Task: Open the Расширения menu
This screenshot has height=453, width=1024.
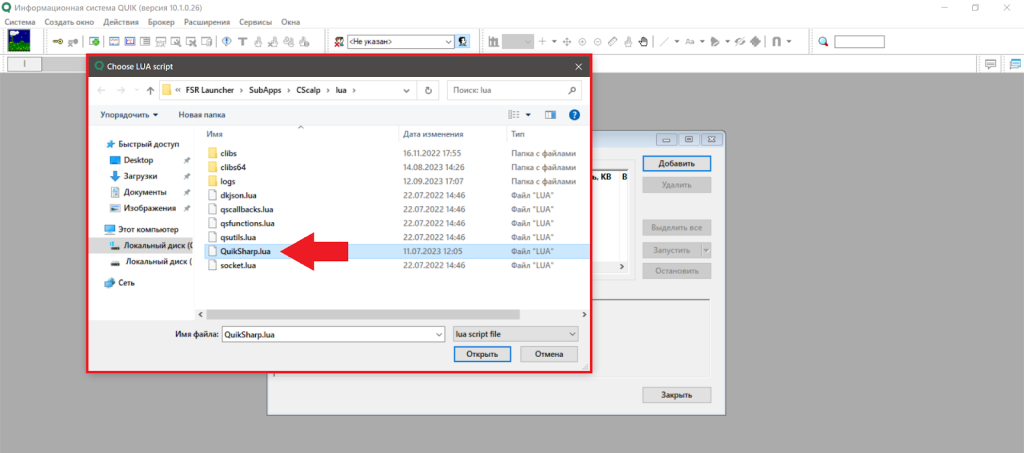Action: coord(207,22)
